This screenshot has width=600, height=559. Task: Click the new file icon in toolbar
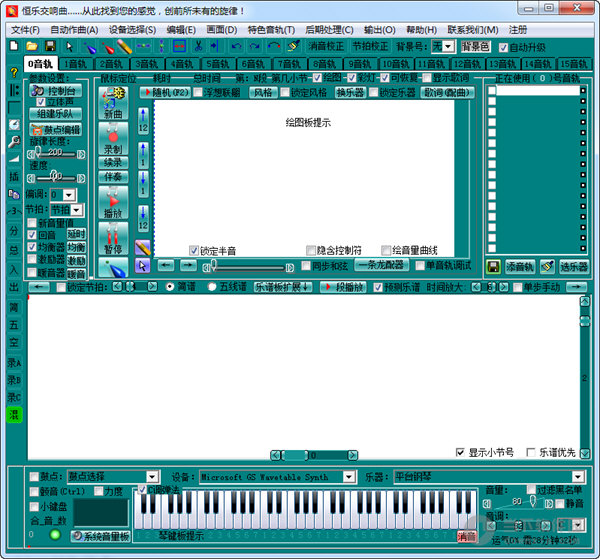[x=14, y=47]
